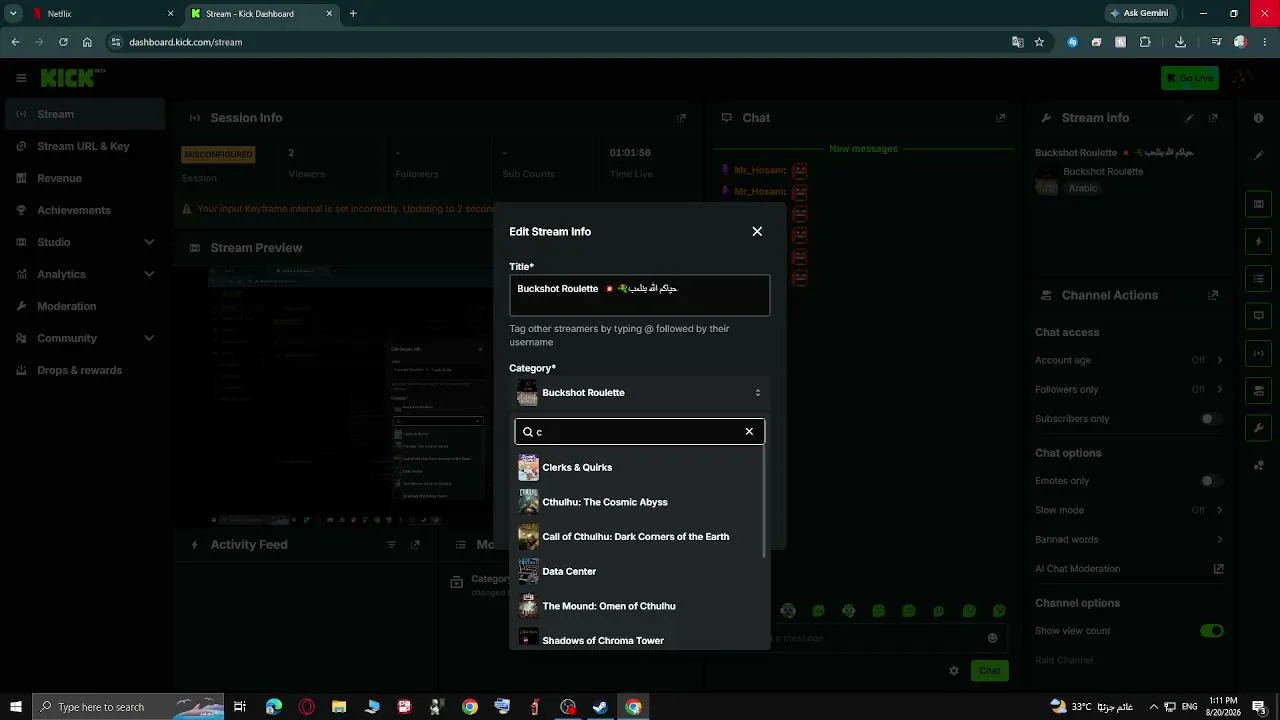Pop out the Activity Feed panel
The width and height of the screenshot is (1280, 720).
pos(415,545)
